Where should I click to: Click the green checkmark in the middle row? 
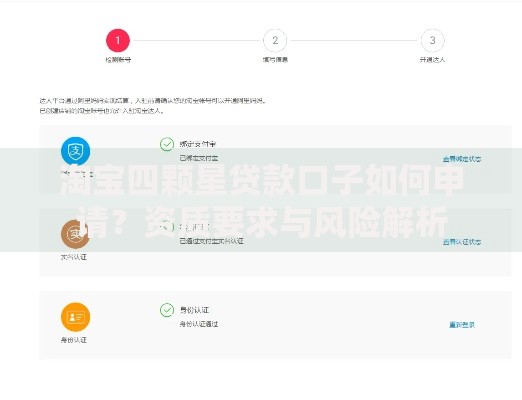point(167,227)
